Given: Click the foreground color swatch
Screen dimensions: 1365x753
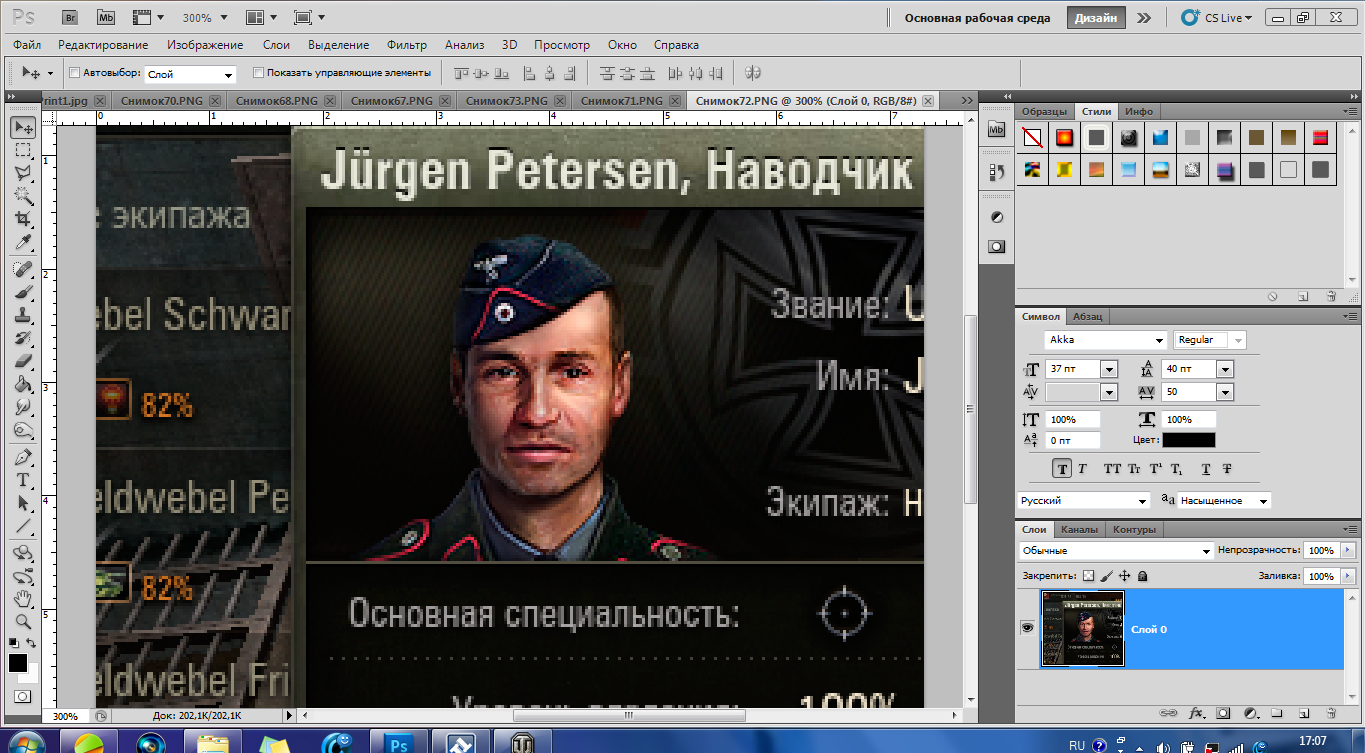Looking at the screenshot, I should pos(17,662).
